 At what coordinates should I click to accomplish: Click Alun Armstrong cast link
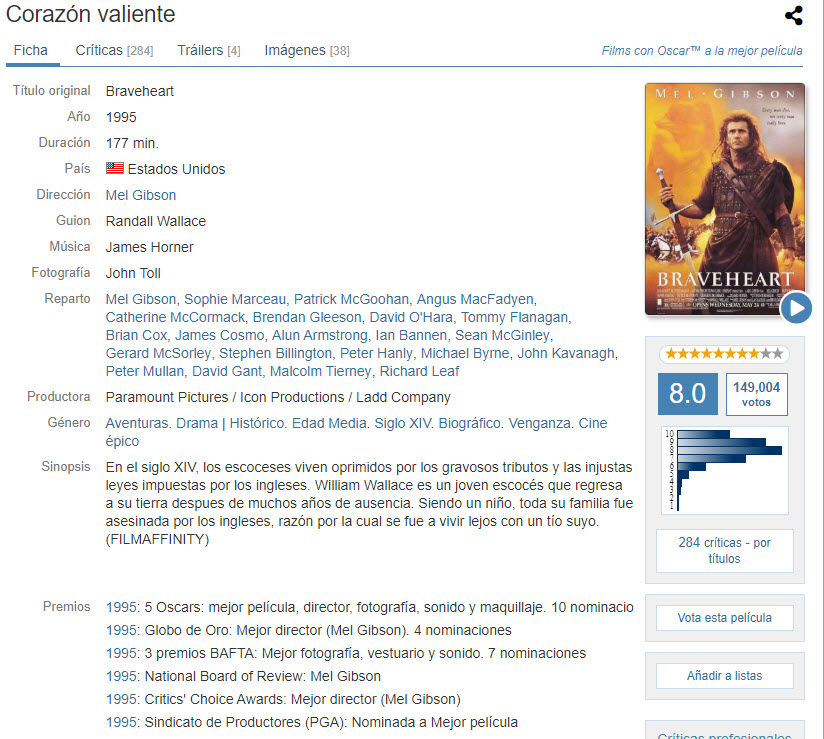320,335
